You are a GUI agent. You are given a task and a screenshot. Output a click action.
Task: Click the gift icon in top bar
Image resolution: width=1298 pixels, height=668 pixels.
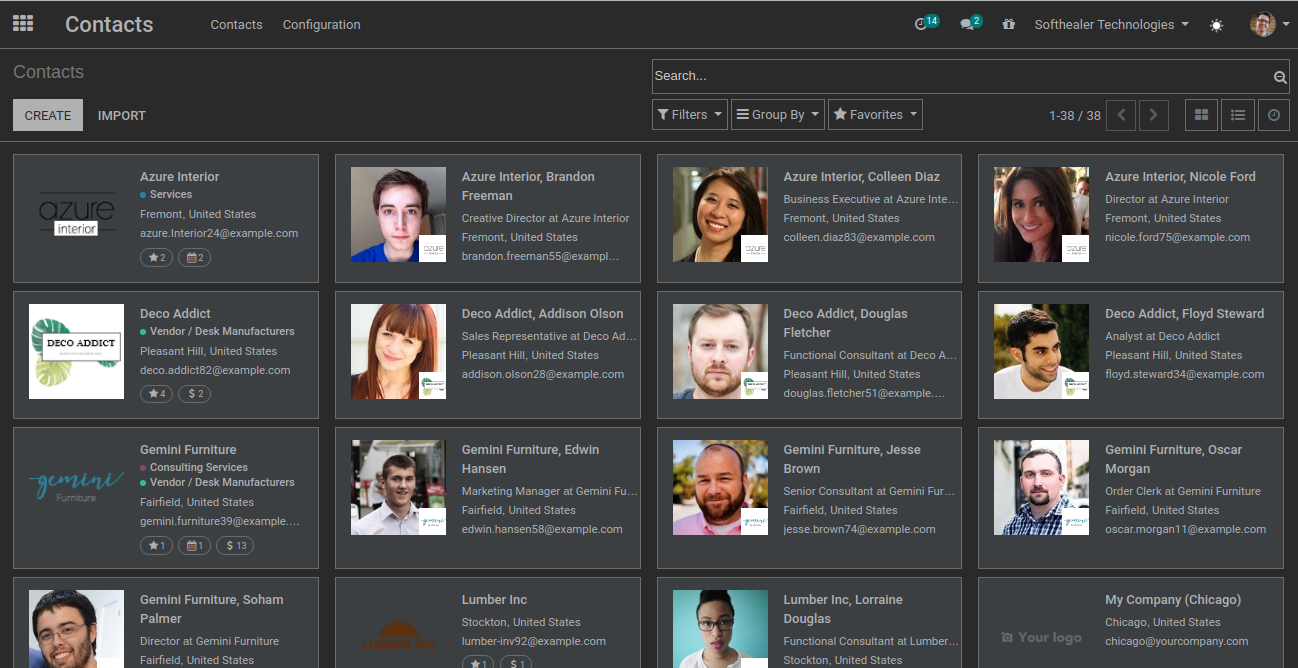tap(1008, 24)
